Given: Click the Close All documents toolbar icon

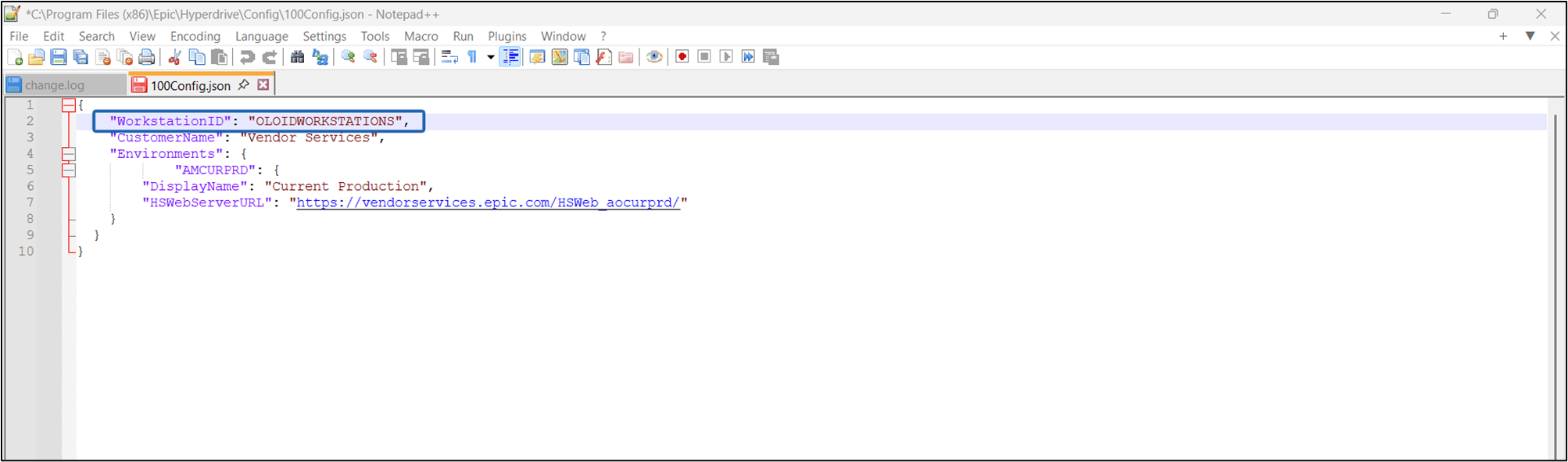Looking at the screenshot, I should pos(124,57).
